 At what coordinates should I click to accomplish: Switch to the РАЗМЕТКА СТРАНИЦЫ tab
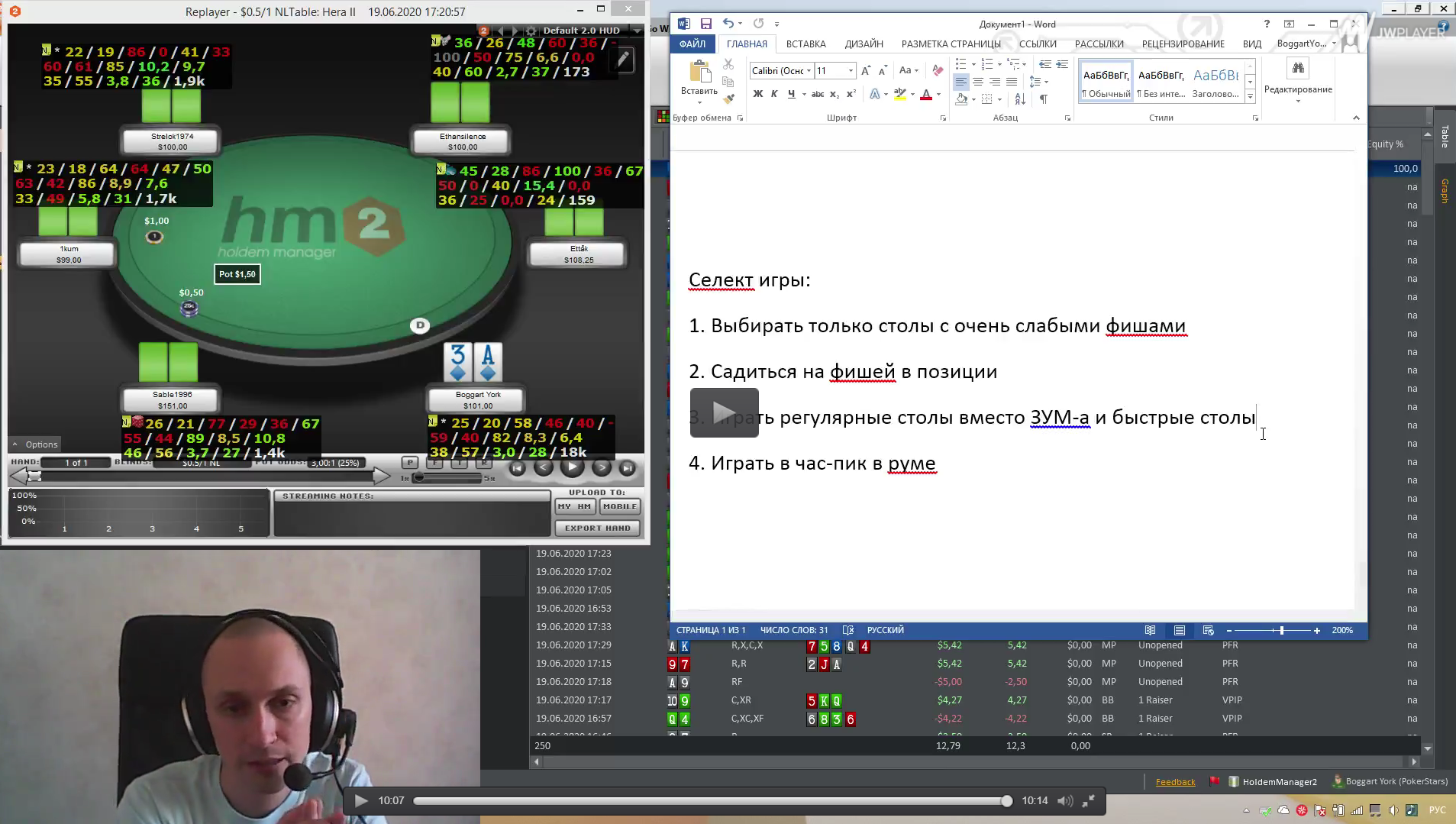click(951, 44)
